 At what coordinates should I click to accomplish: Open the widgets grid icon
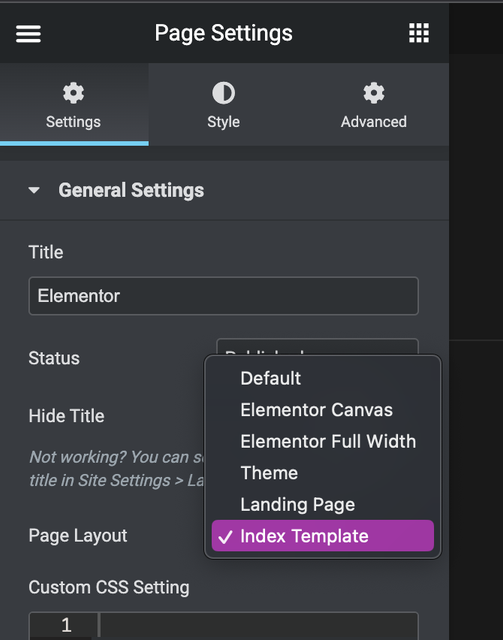419,33
